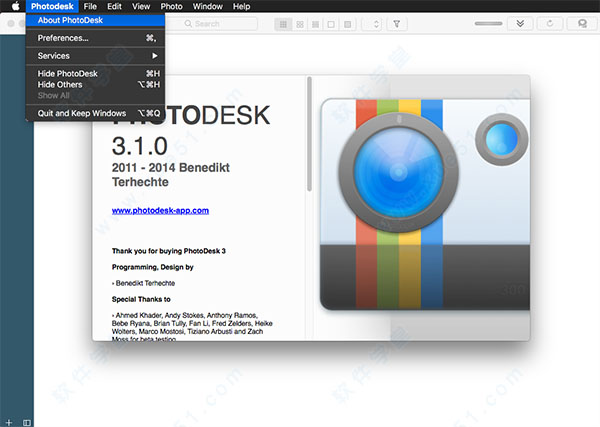Click the refresh icon
600x427 pixels.
pos(550,24)
